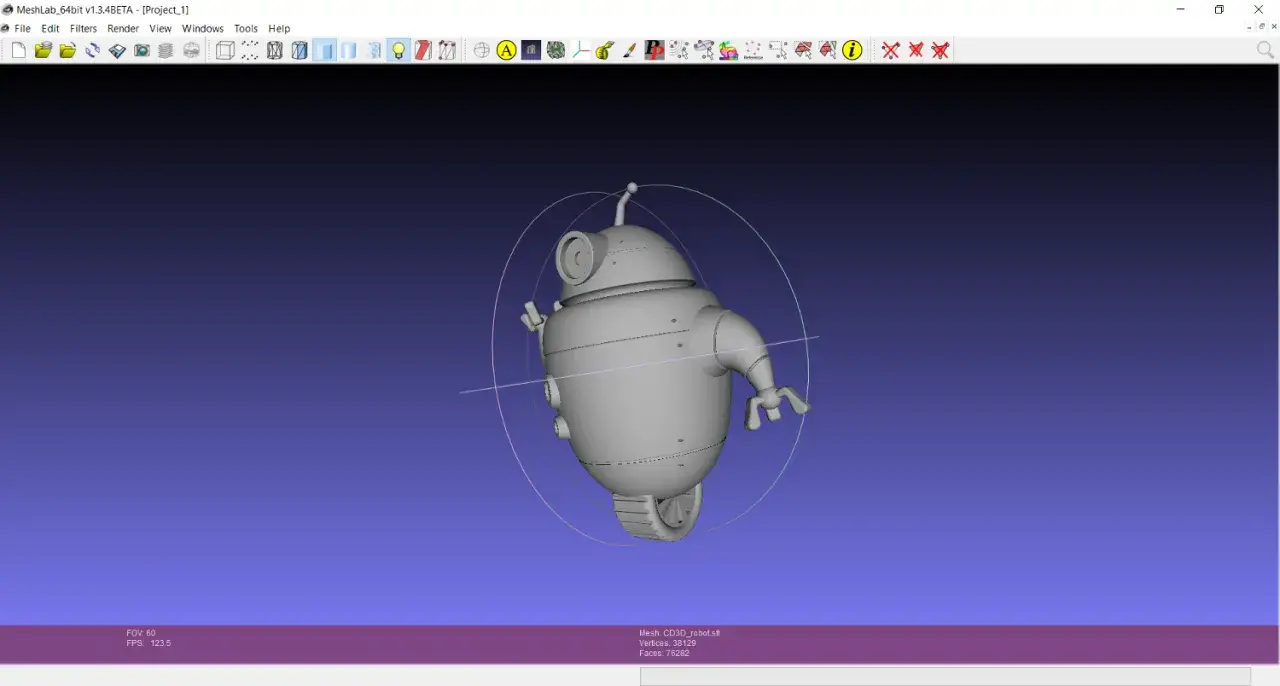
Task: Click the search magnifier icon
Action: point(1265,50)
